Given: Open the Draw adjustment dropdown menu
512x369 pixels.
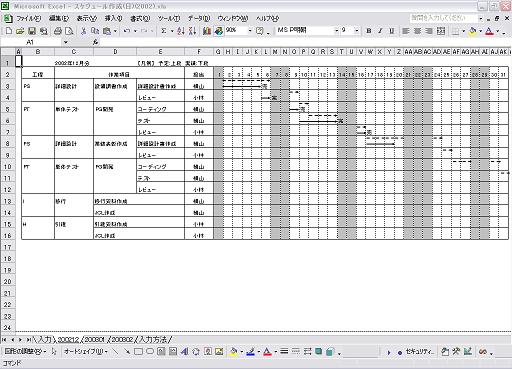Looking at the screenshot, I should [x=25, y=351].
